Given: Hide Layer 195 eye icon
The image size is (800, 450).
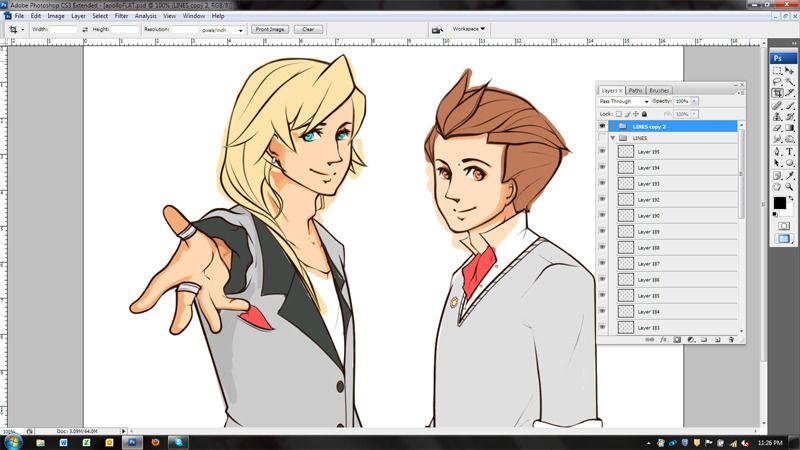Looking at the screenshot, I should [x=602, y=152].
